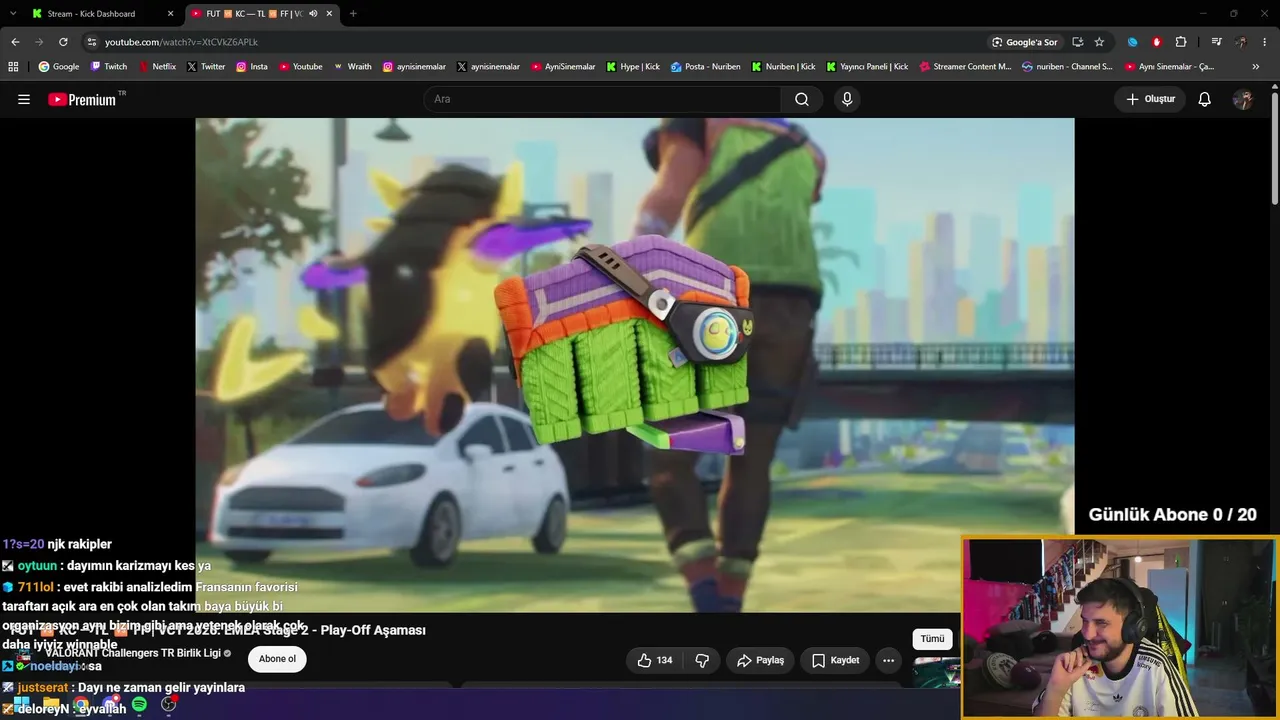Open the Hype | Kick bookmark

[x=633, y=67]
